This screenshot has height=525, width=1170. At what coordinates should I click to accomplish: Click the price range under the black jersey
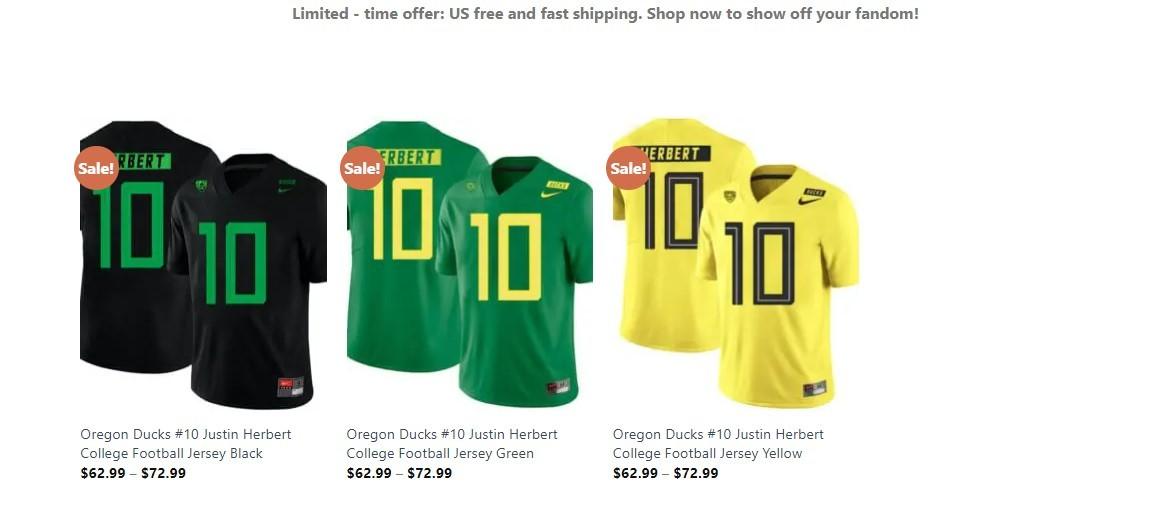134,473
